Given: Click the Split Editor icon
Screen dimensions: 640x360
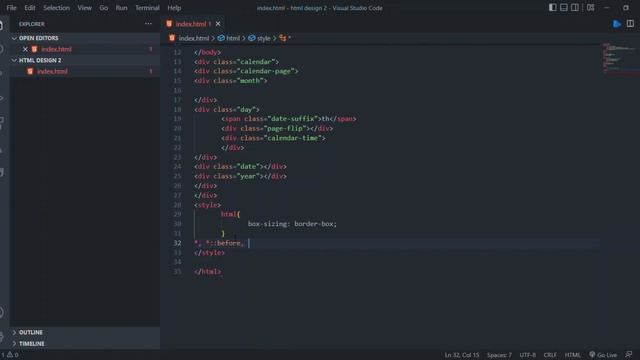Looking at the screenshot, I should (630, 24).
